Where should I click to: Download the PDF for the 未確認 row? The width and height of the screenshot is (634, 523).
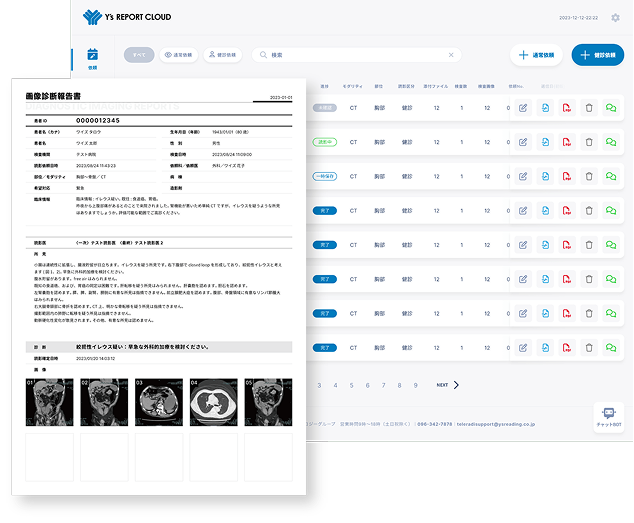point(567,108)
